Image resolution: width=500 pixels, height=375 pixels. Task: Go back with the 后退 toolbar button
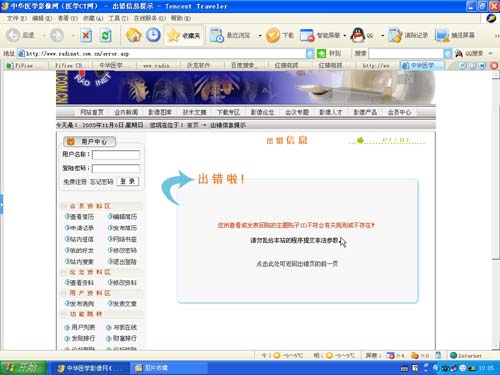[x=20, y=35]
